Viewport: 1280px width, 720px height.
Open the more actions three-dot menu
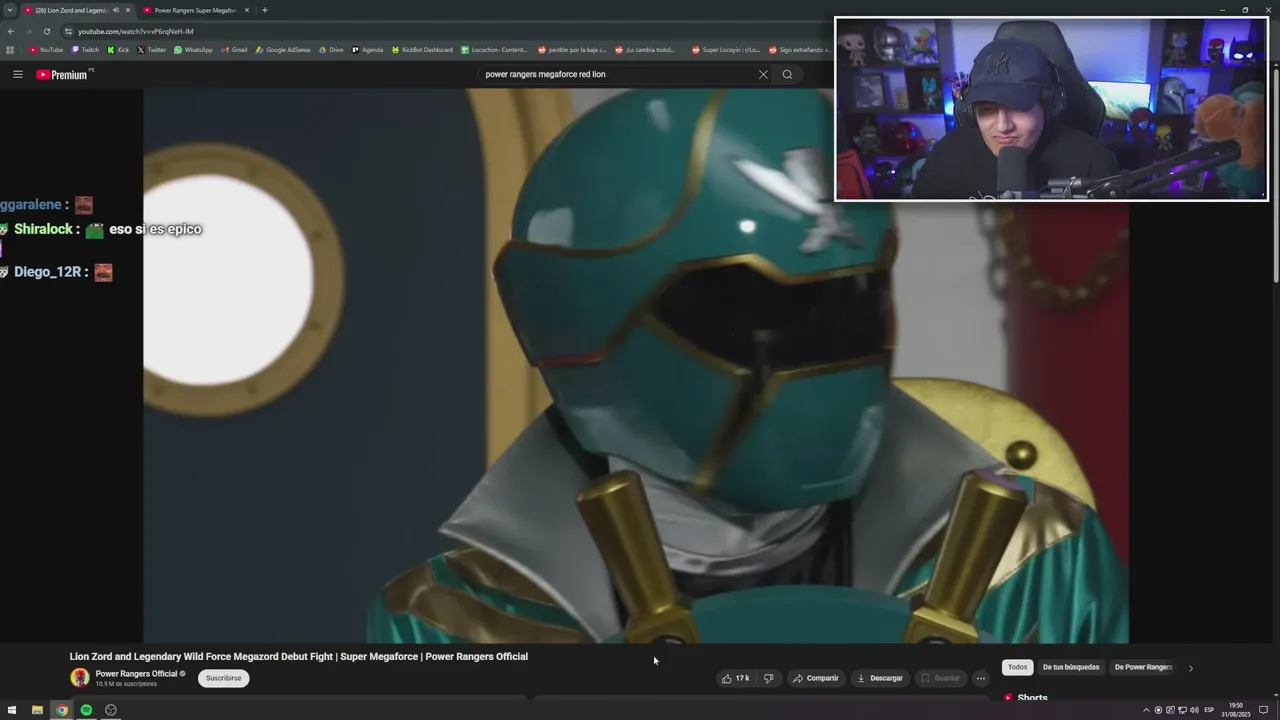pos(981,678)
